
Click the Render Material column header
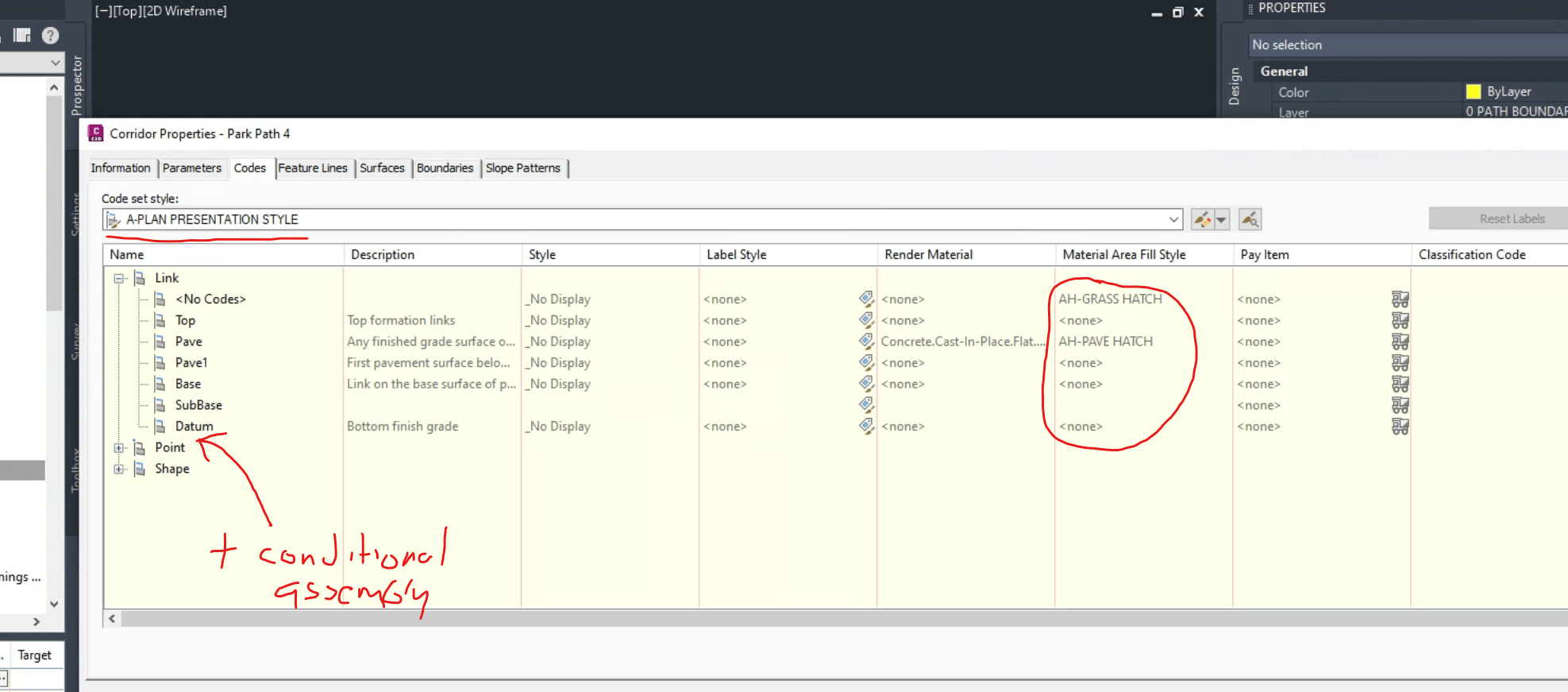[x=965, y=255]
